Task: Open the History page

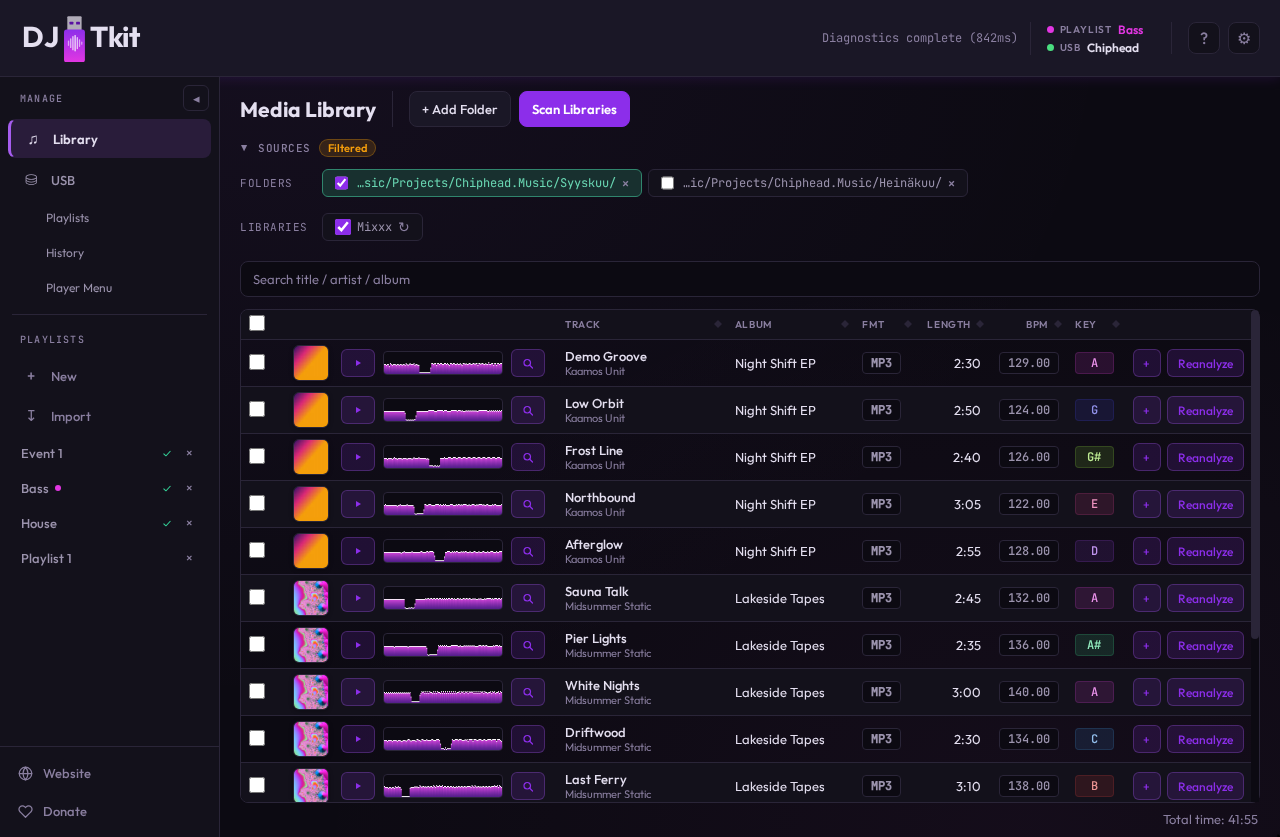Action: point(65,253)
